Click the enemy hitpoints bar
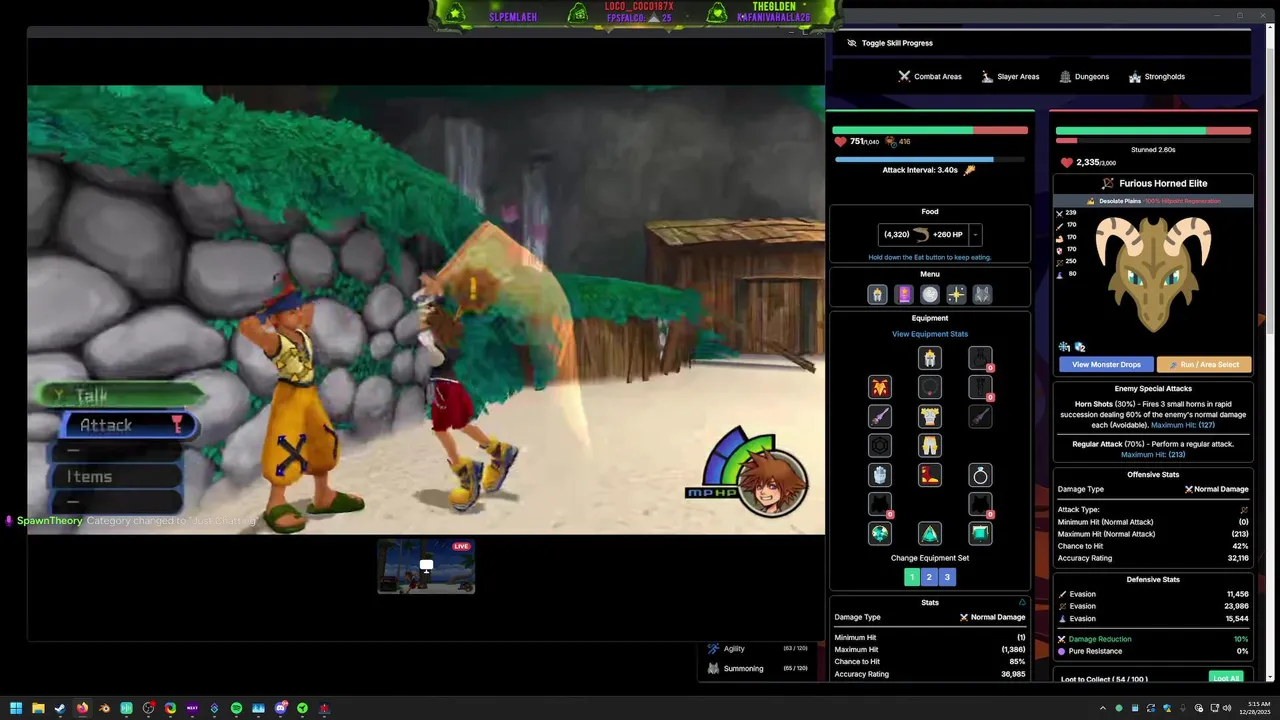Viewport: 1280px width, 720px height. tap(1153, 130)
